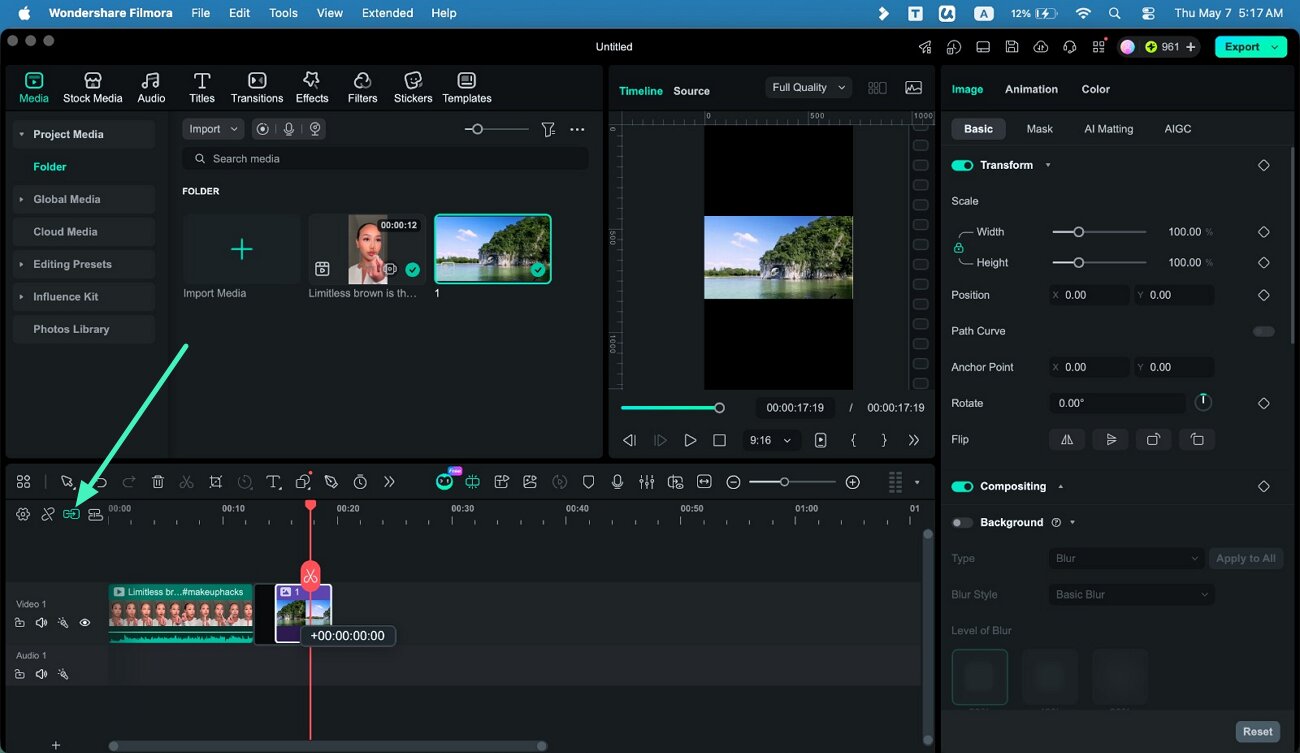Expand the Editing Presets item

21,264
